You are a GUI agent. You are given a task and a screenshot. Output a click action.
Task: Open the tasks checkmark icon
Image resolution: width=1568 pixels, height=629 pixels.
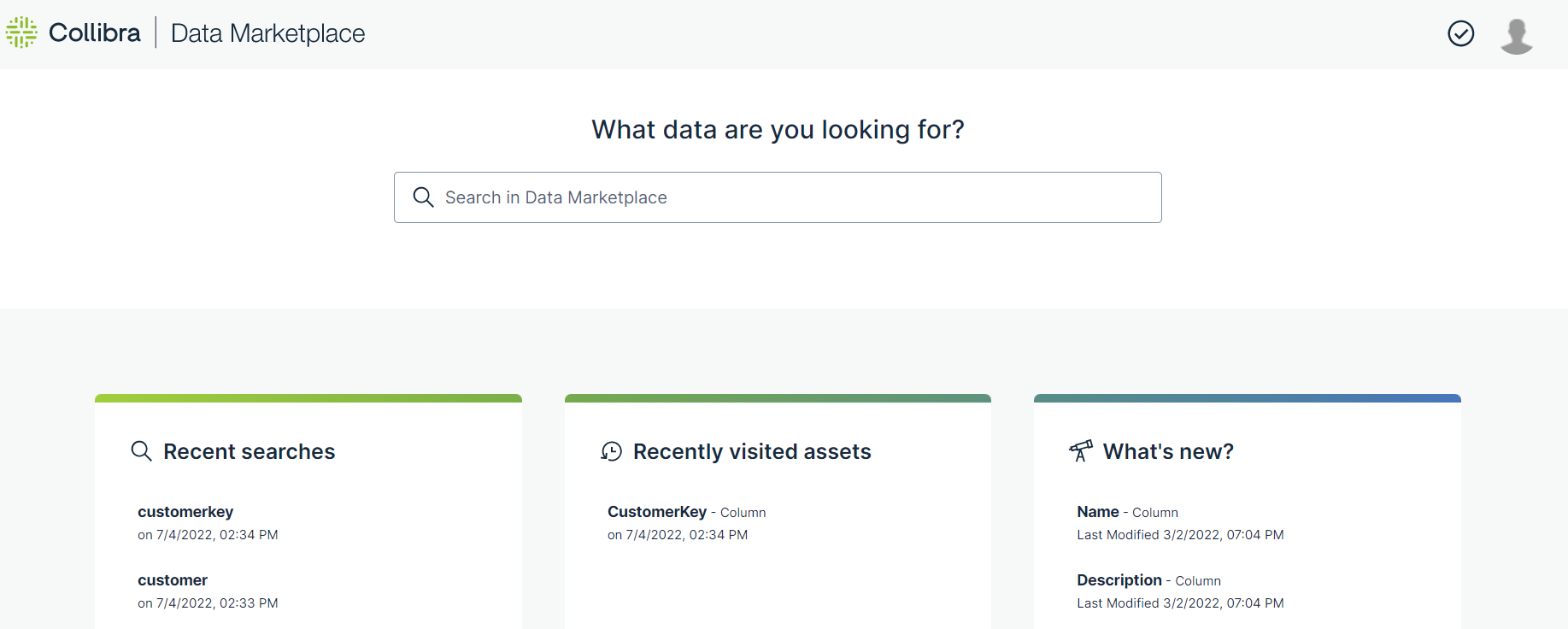(1460, 33)
